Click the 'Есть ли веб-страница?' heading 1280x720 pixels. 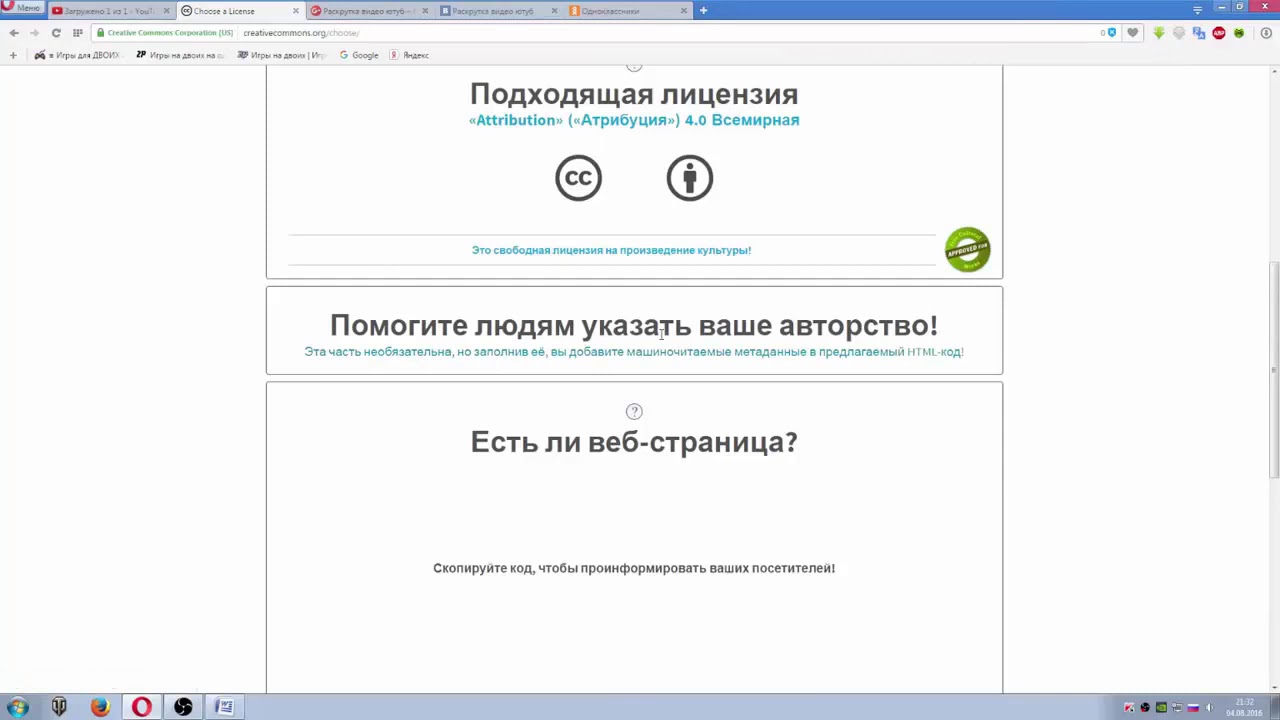click(634, 442)
